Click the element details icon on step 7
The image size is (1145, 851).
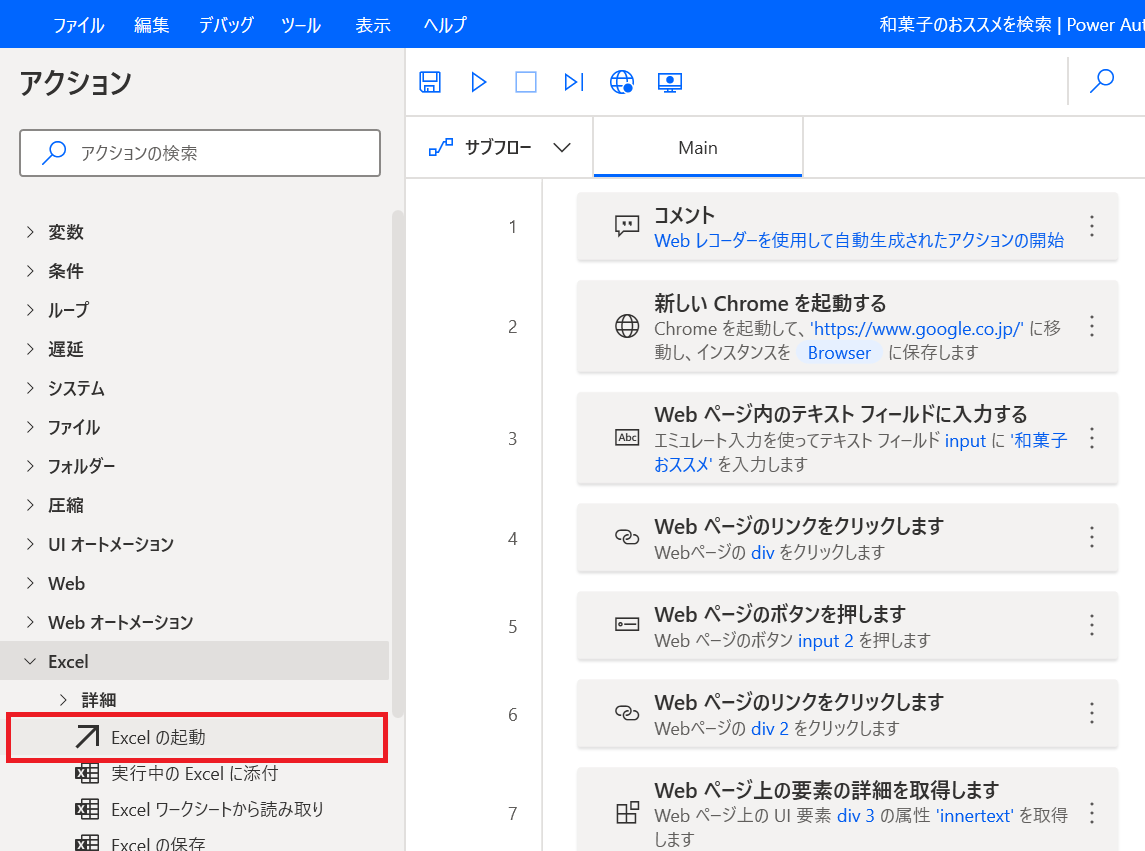[x=627, y=812]
